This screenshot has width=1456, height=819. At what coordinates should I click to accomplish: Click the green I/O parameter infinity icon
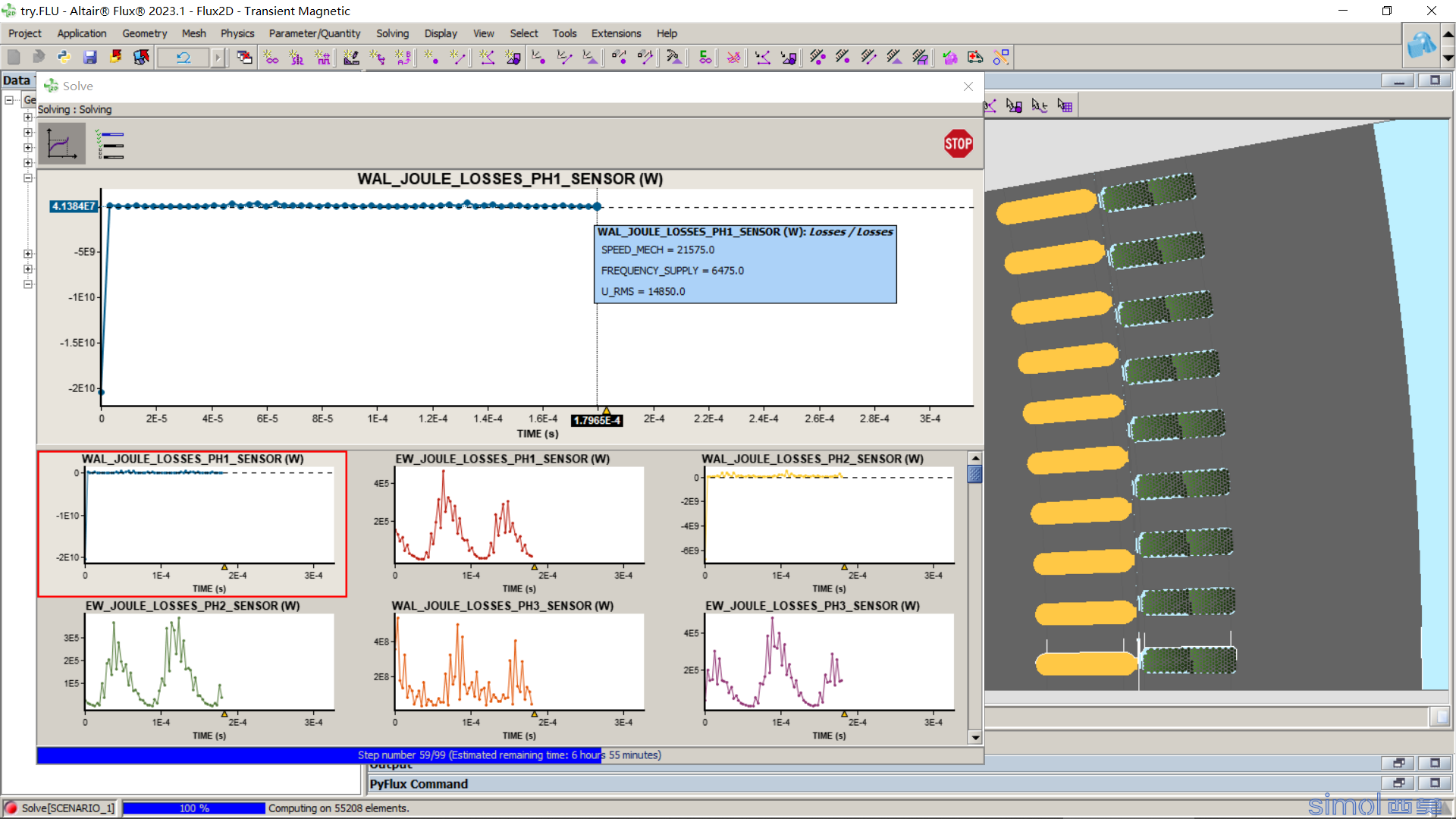point(705,57)
